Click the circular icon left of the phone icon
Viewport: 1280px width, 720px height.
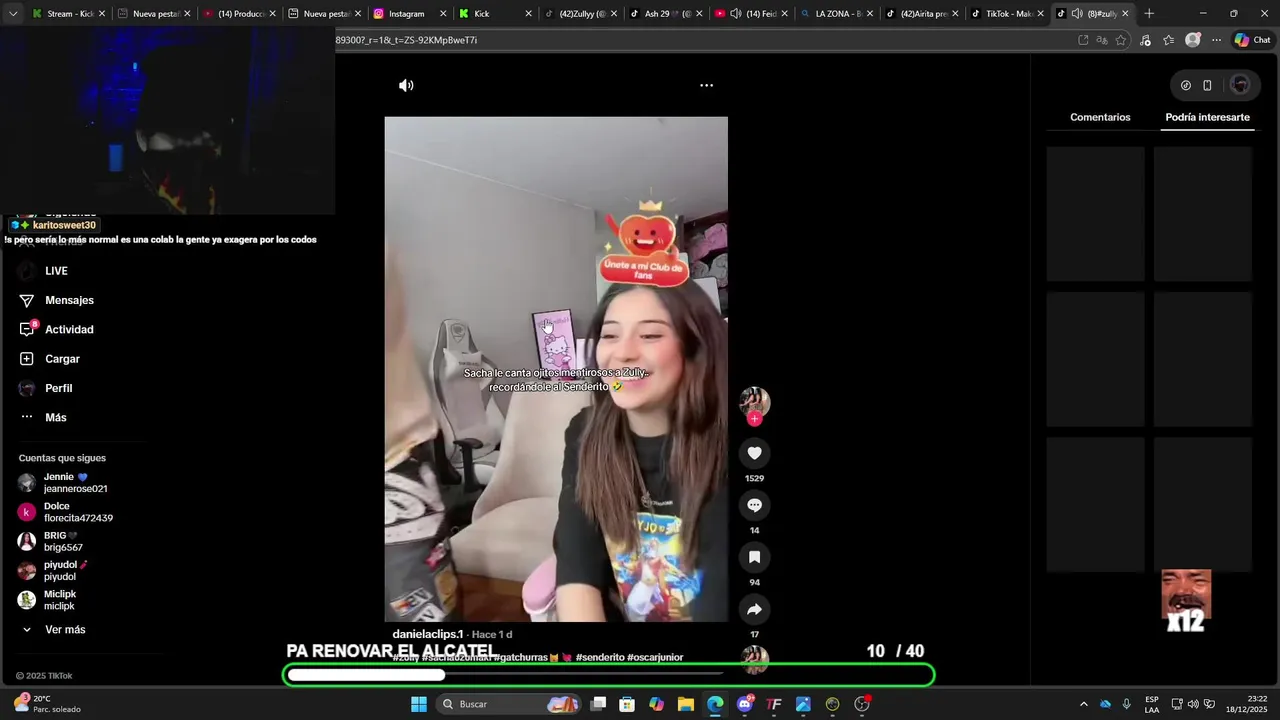coord(1186,85)
